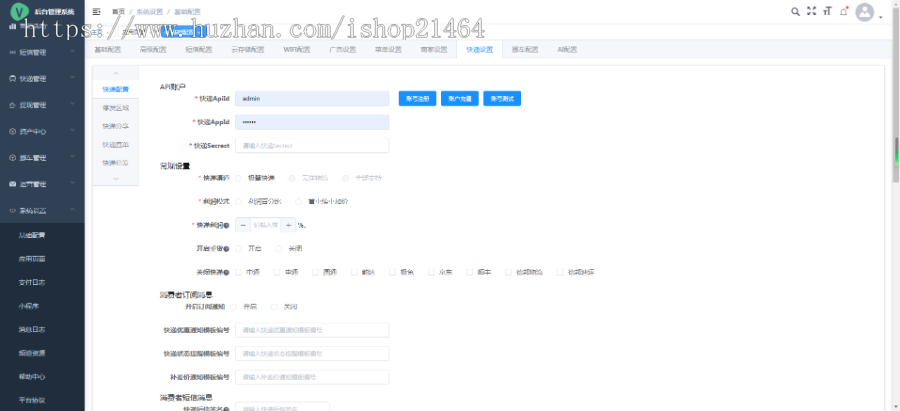Collapse 系统设置 sidebar menu chevron
The height and width of the screenshot is (411, 900).
coord(72,210)
